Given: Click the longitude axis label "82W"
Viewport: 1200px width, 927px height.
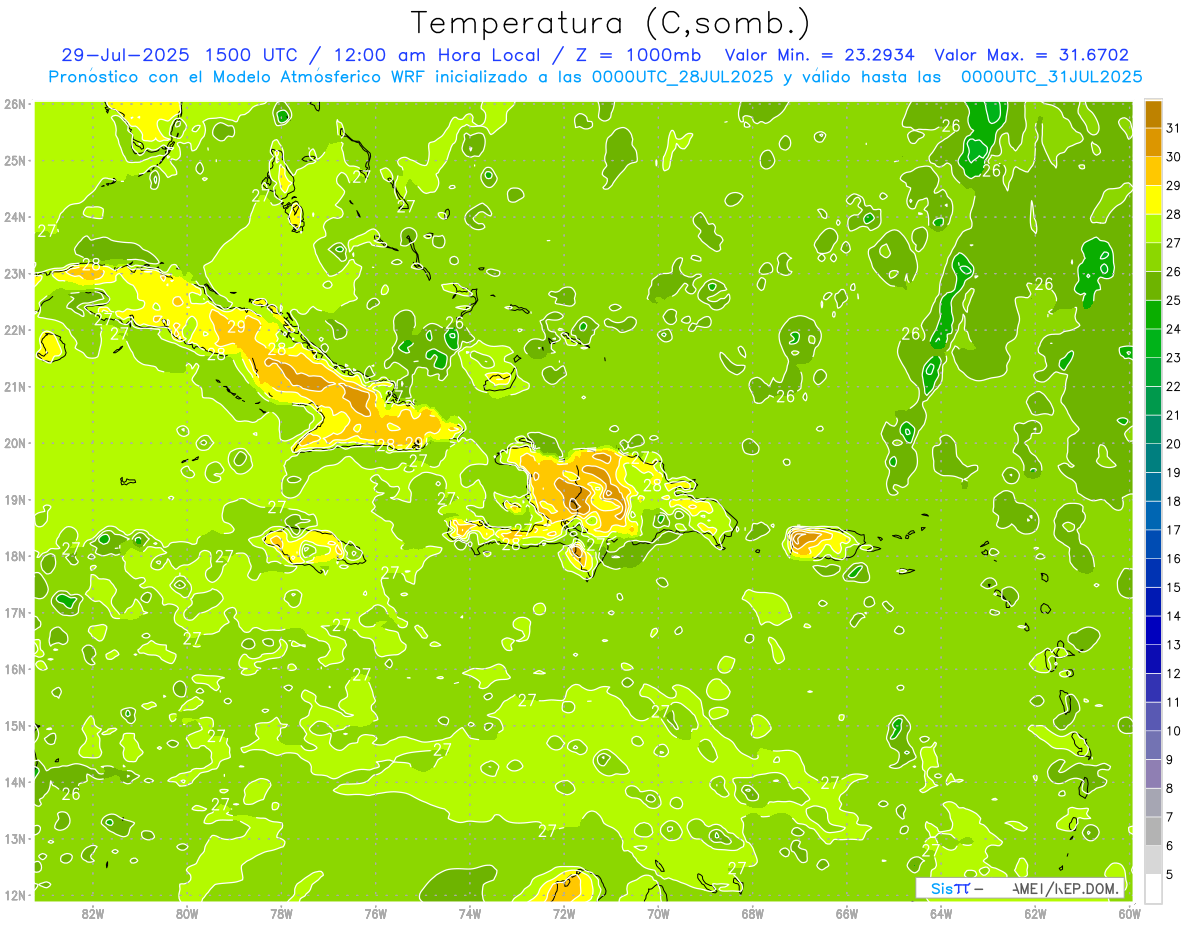Looking at the screenshot, I should click(x=93, y=913).
